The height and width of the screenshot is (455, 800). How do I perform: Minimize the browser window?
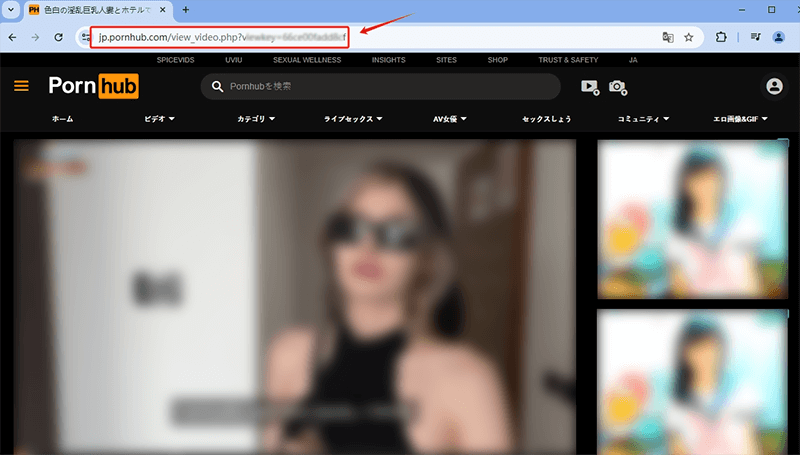tap(743, 10)
